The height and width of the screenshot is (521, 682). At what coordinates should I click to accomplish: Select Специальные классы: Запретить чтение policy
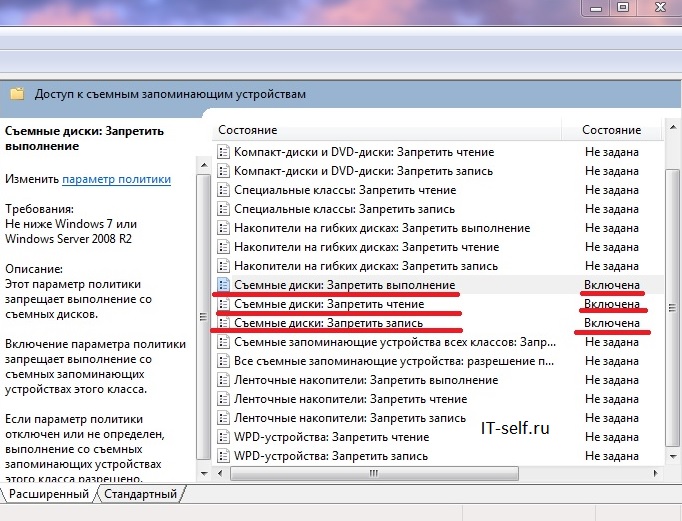tap(345, 190)
